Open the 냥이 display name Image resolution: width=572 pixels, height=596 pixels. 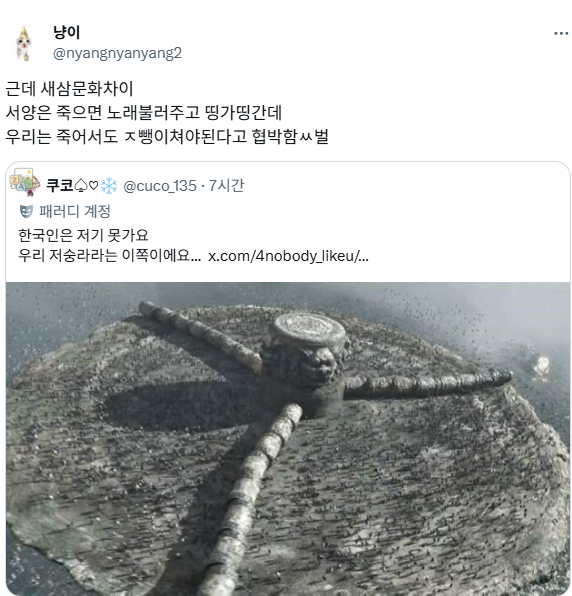(67, 32)
